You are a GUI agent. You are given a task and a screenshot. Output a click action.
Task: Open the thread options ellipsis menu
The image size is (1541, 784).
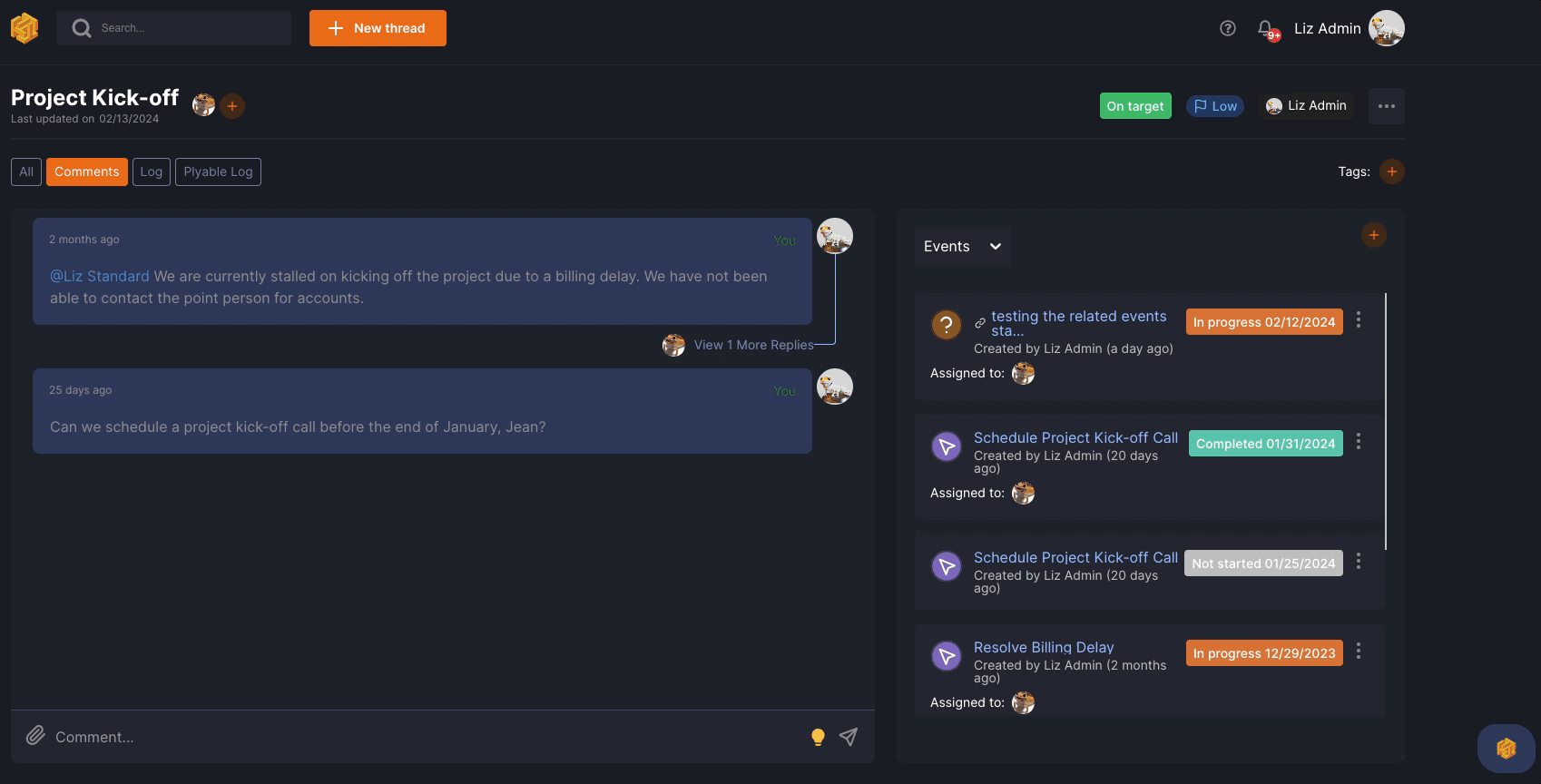pyautogui.click(x=1386, y=106)
